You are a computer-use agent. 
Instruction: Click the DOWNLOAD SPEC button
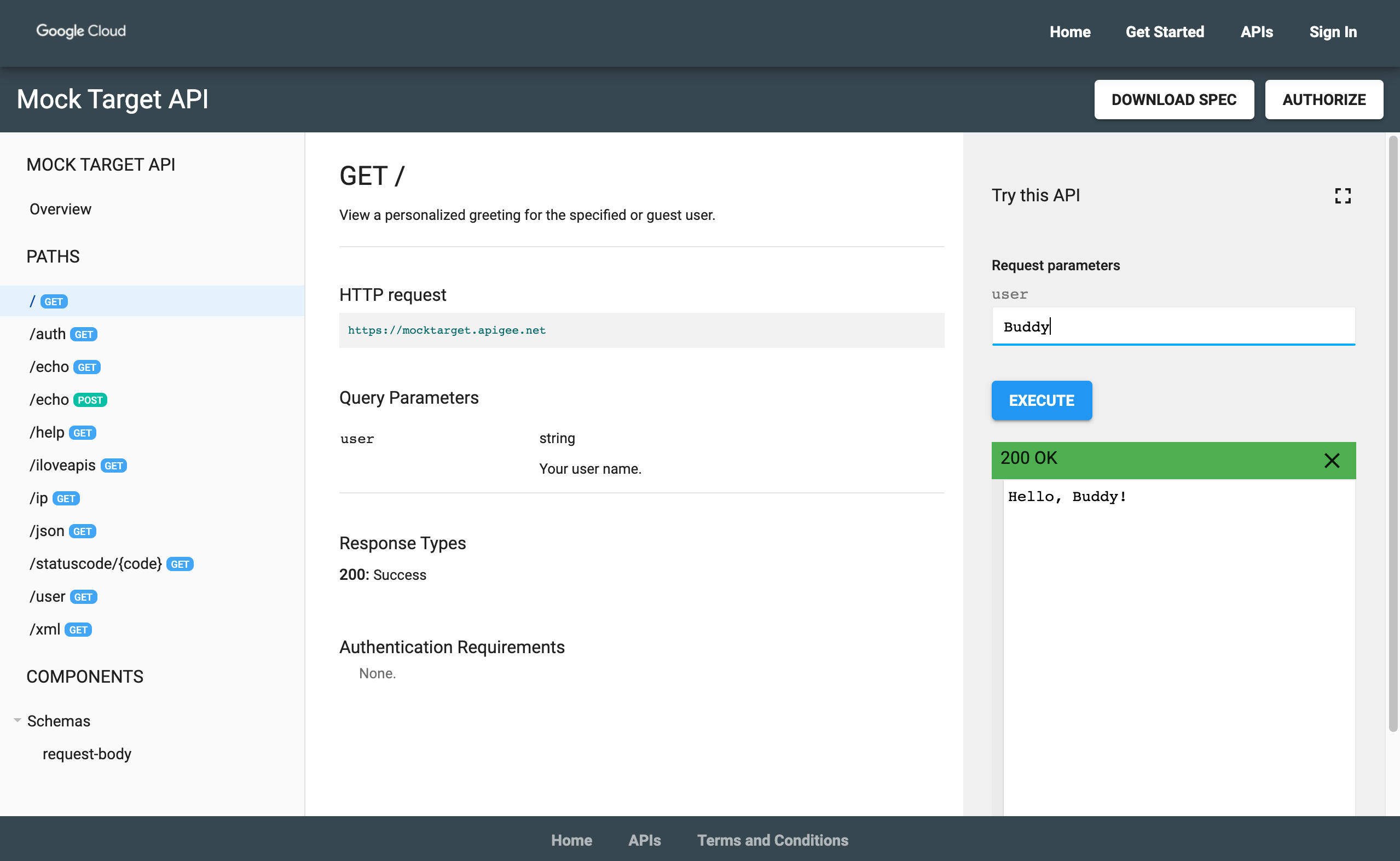coord(1174,99)
